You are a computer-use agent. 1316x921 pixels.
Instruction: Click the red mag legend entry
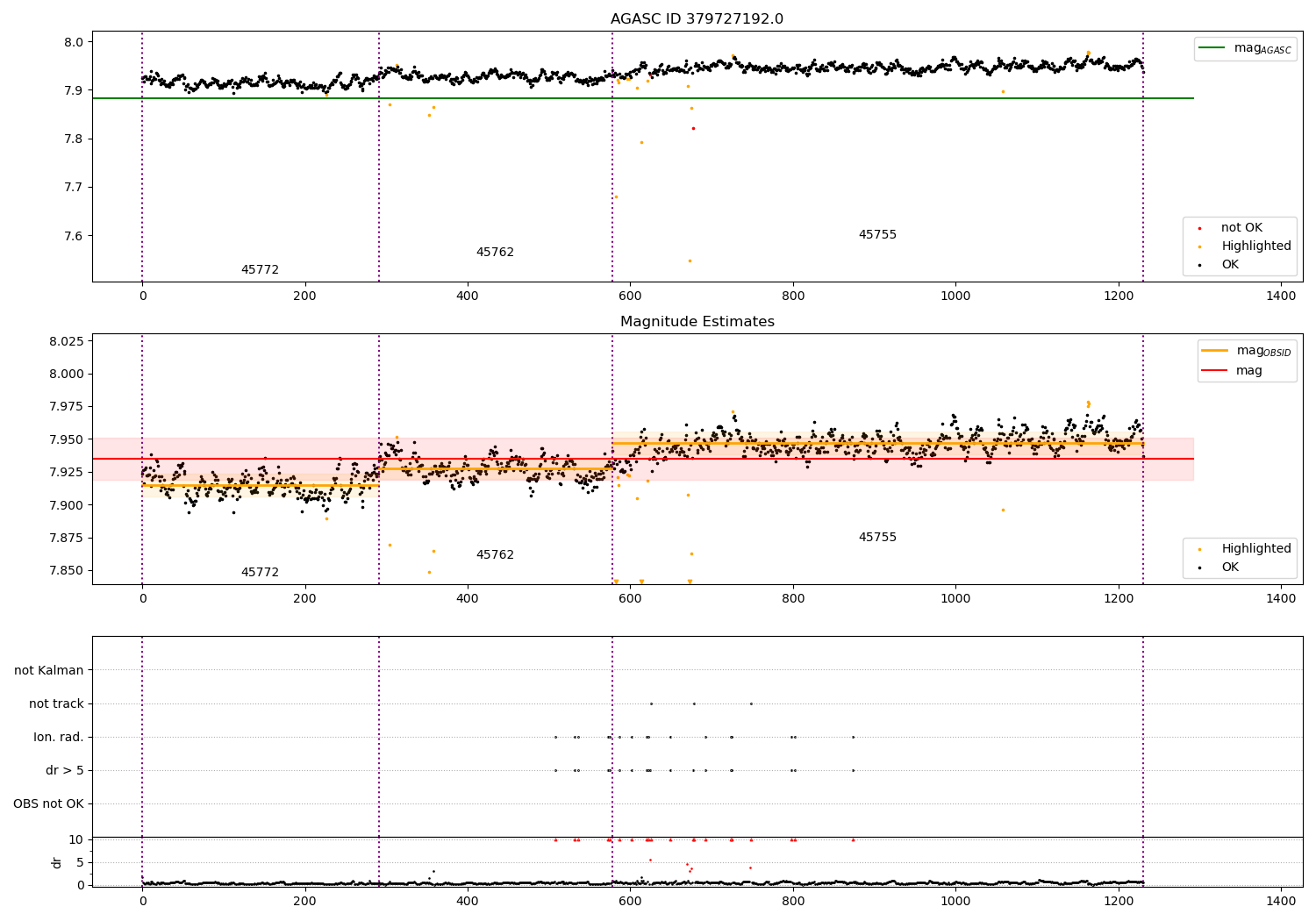click(x=1232, y=370)
